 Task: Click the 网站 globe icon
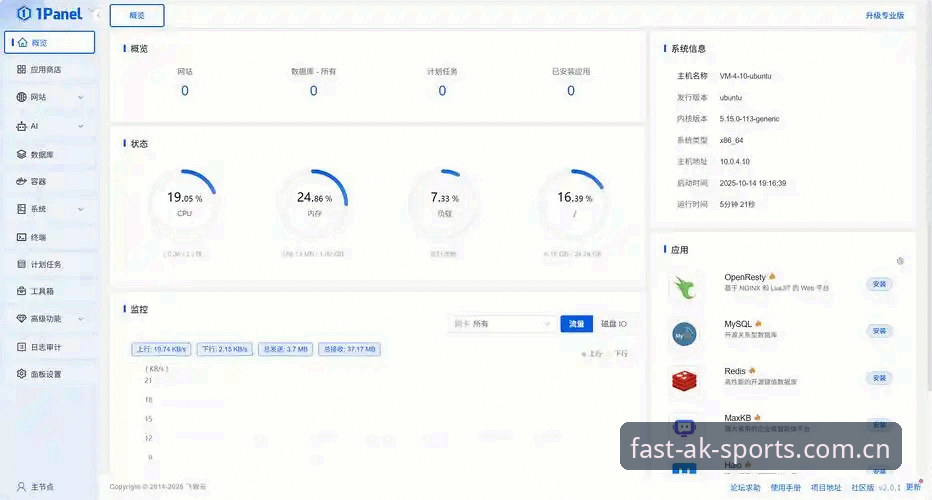tap(21, 97)
